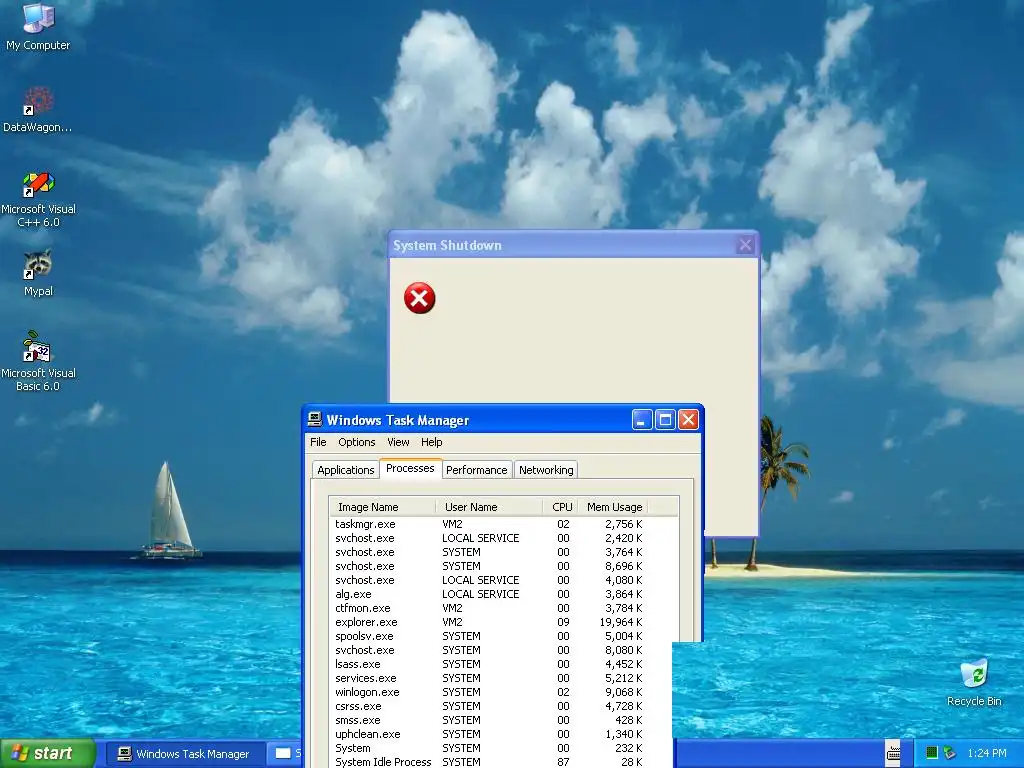Sort processes by Image Name column

point(383,507)
